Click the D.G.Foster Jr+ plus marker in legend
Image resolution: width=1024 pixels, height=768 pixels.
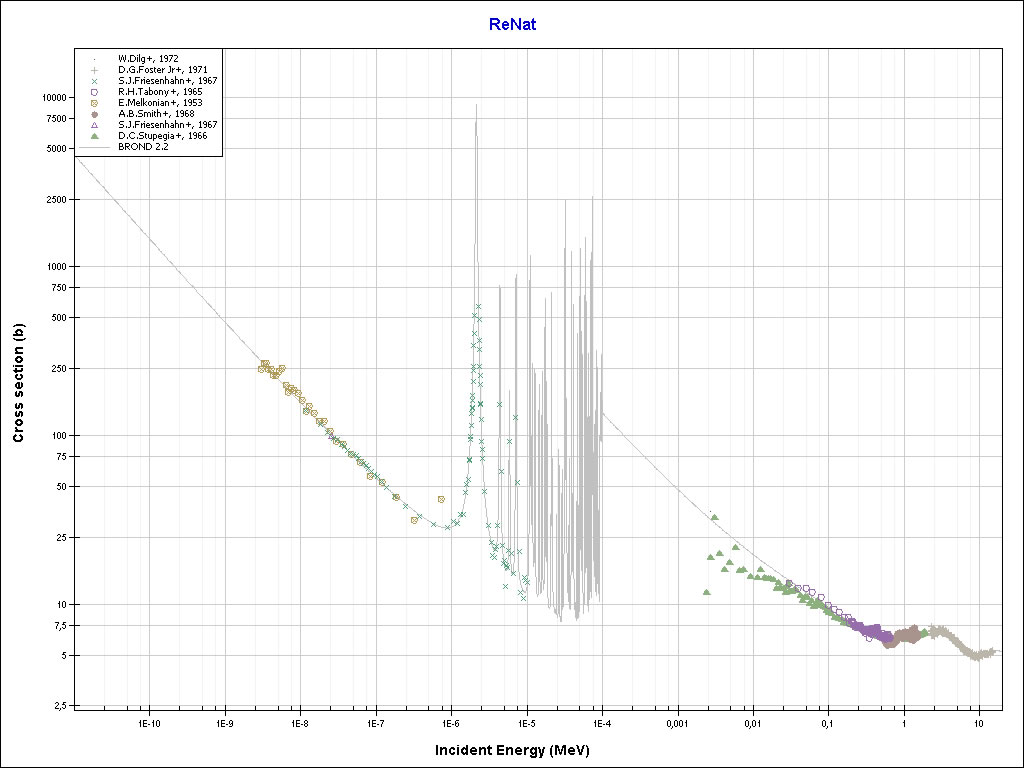(x=93, y=70)
